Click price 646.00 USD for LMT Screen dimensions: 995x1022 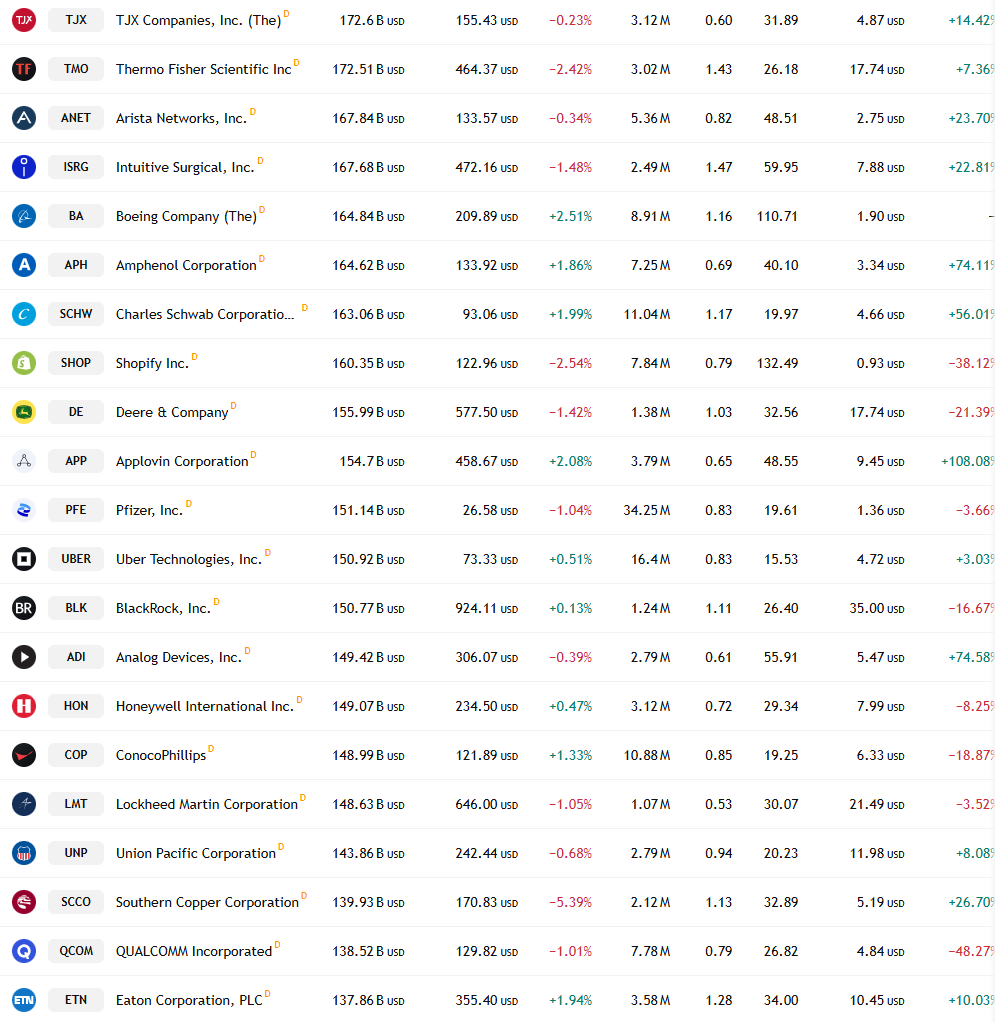click(x=487, y=804)
